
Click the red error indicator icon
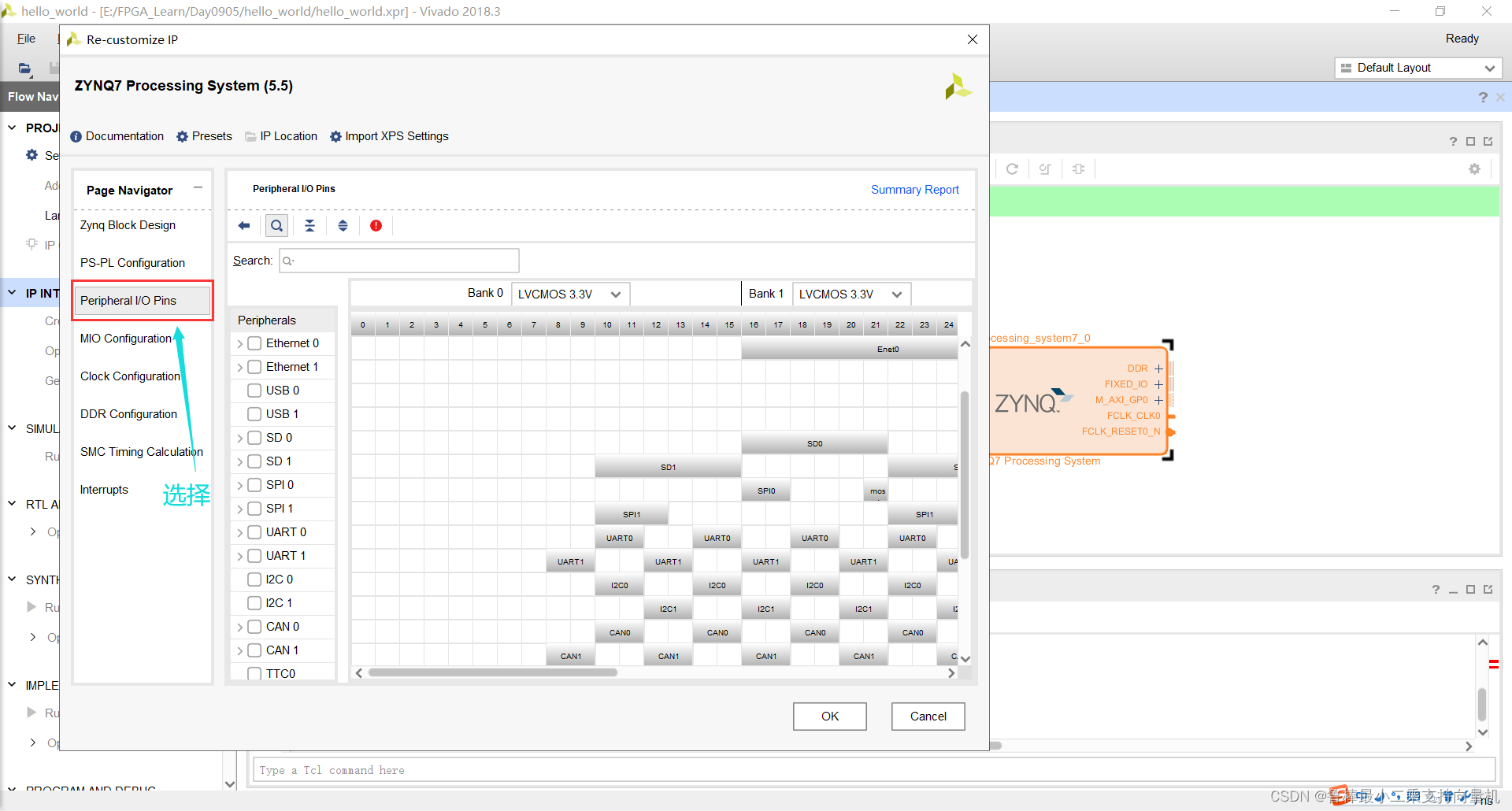point(376,226)
